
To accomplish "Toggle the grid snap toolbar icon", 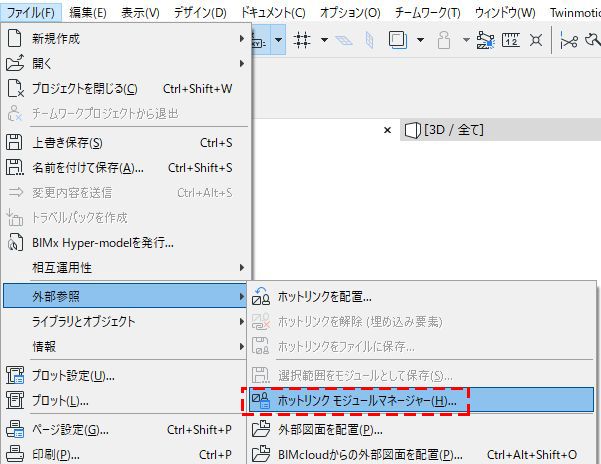I will tap(302, 39).
